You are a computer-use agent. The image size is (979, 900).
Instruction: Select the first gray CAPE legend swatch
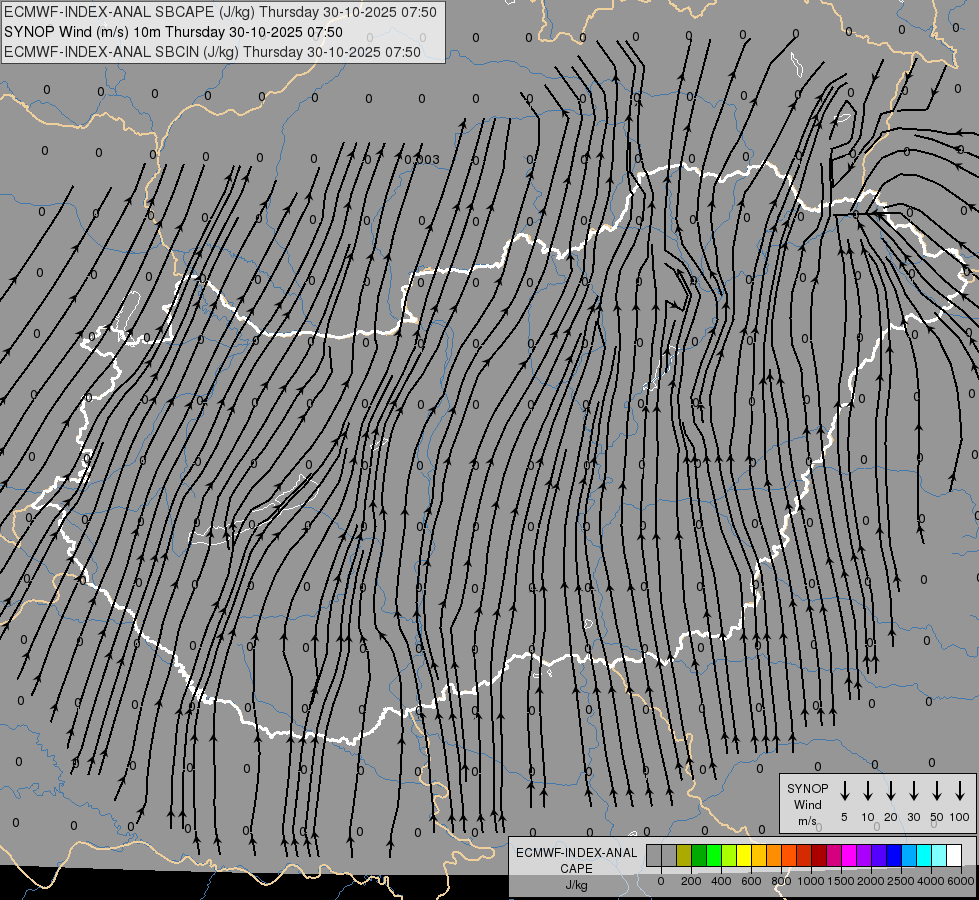click(x=654, y=855)
